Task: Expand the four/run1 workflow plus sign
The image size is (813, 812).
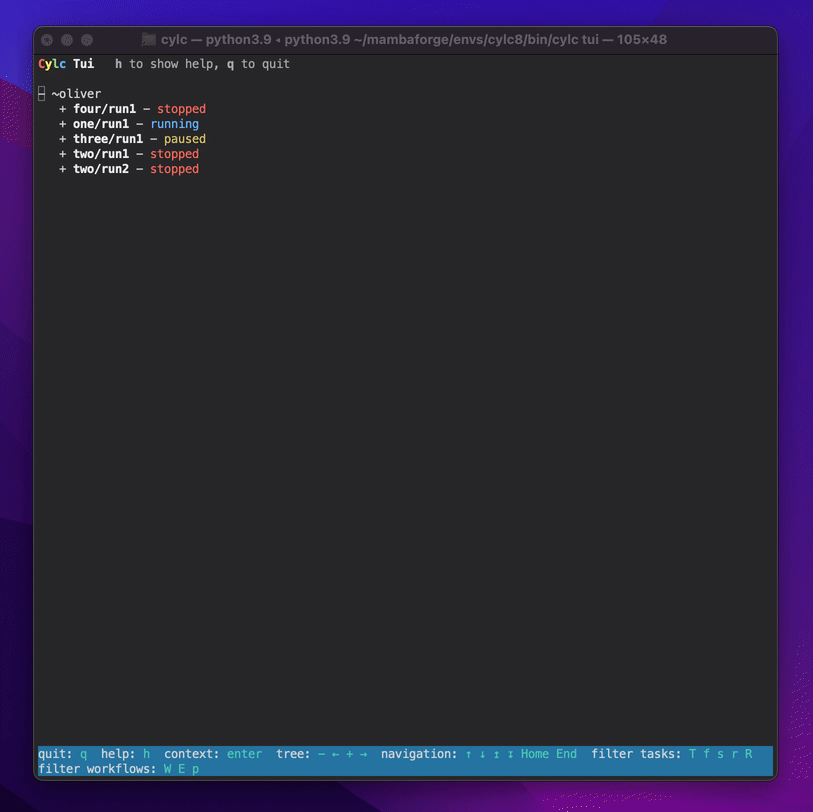Action: click(x=63, y=109)
